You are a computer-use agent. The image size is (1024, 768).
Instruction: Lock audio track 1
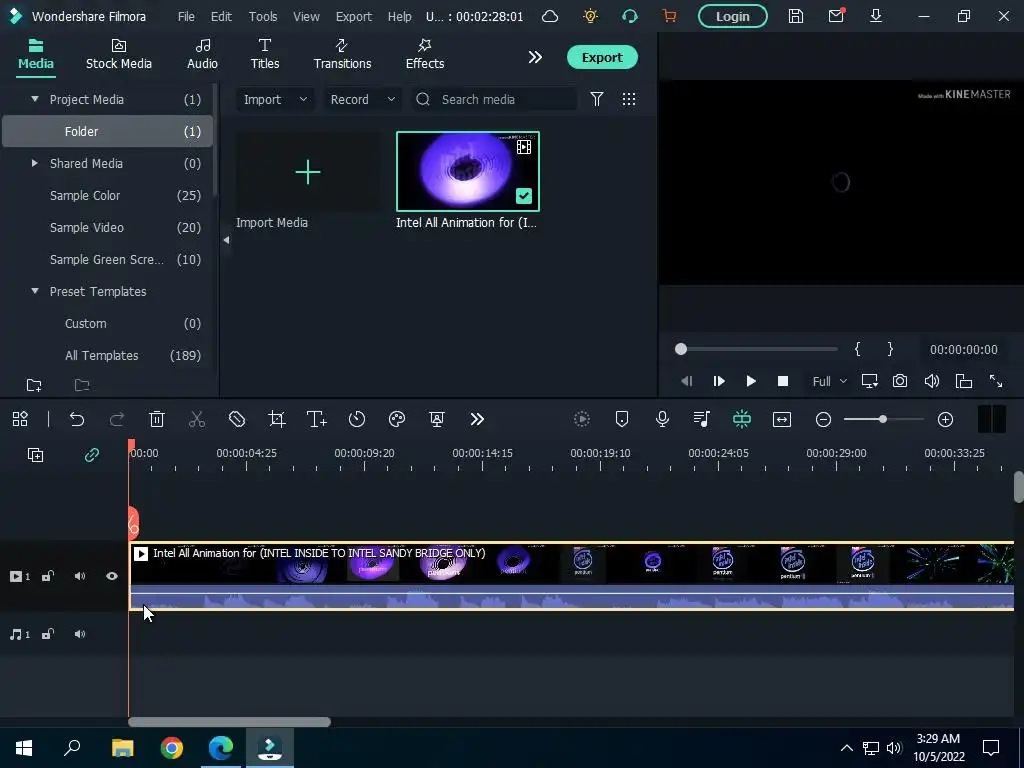coord(48,634)
